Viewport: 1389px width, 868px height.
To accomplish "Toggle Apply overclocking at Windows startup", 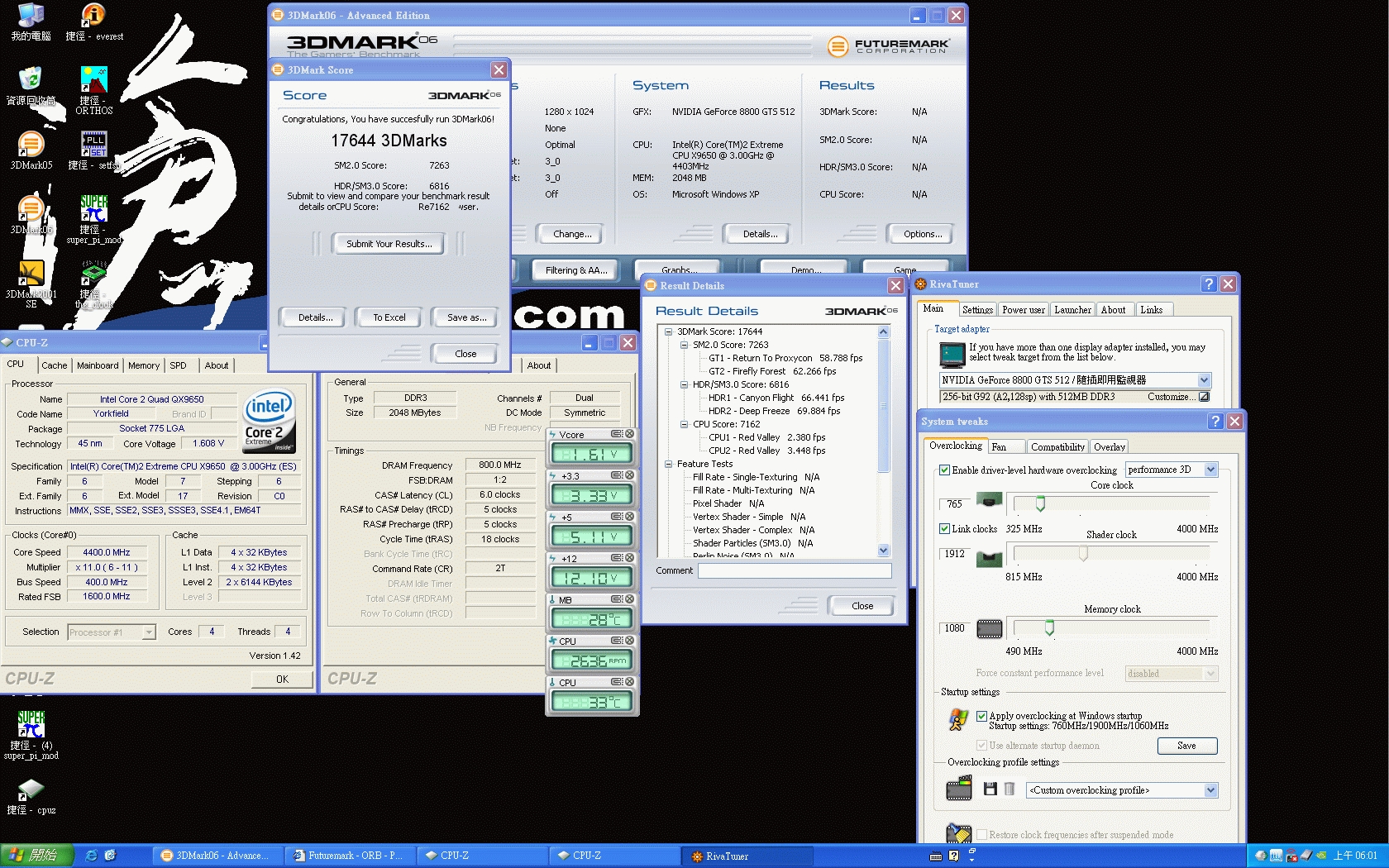I will pos(981,716).
